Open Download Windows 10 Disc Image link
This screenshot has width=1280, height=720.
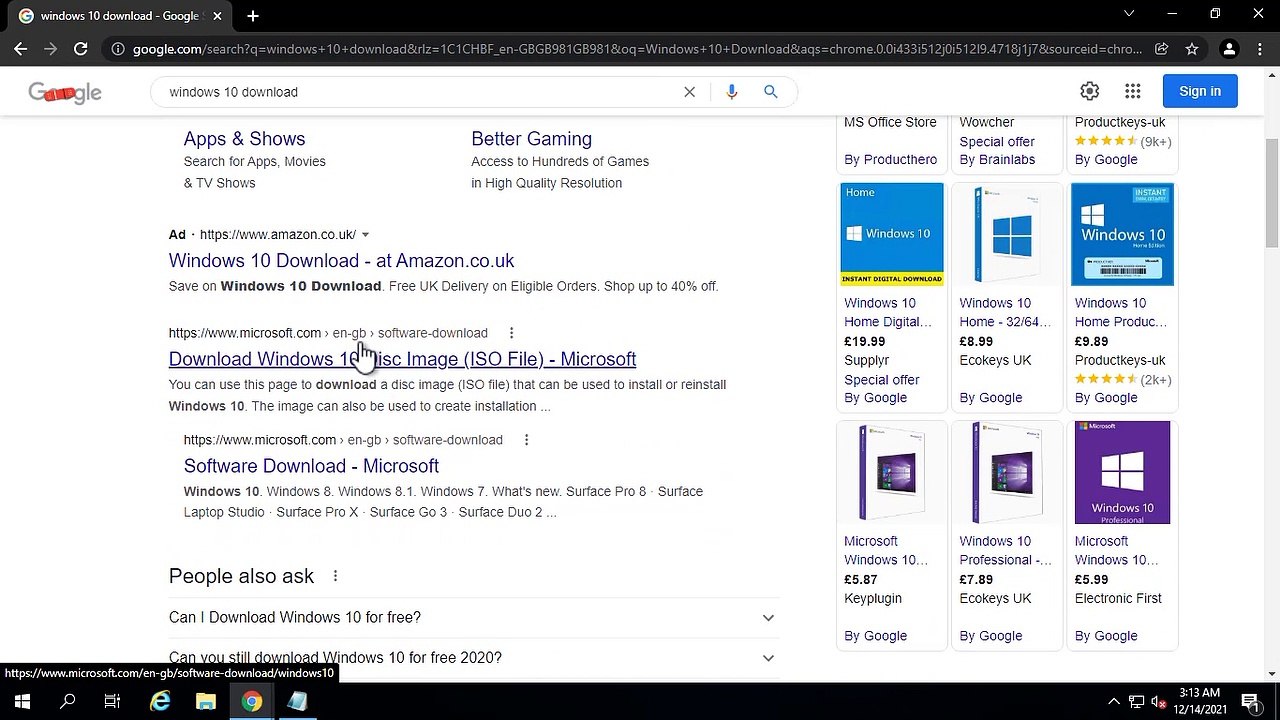coord(402,359)
